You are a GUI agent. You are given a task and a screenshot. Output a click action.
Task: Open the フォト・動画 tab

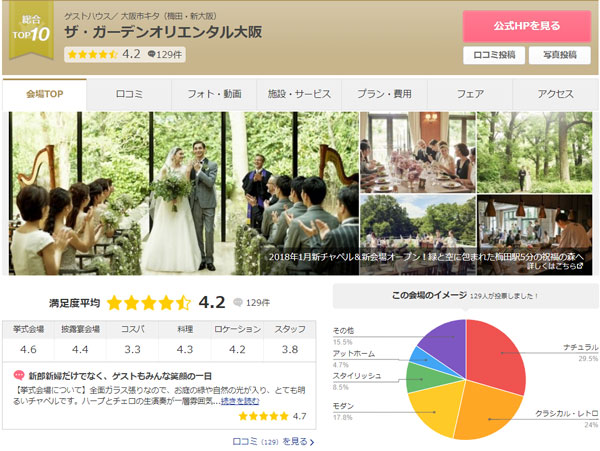[x=214, y=94]
